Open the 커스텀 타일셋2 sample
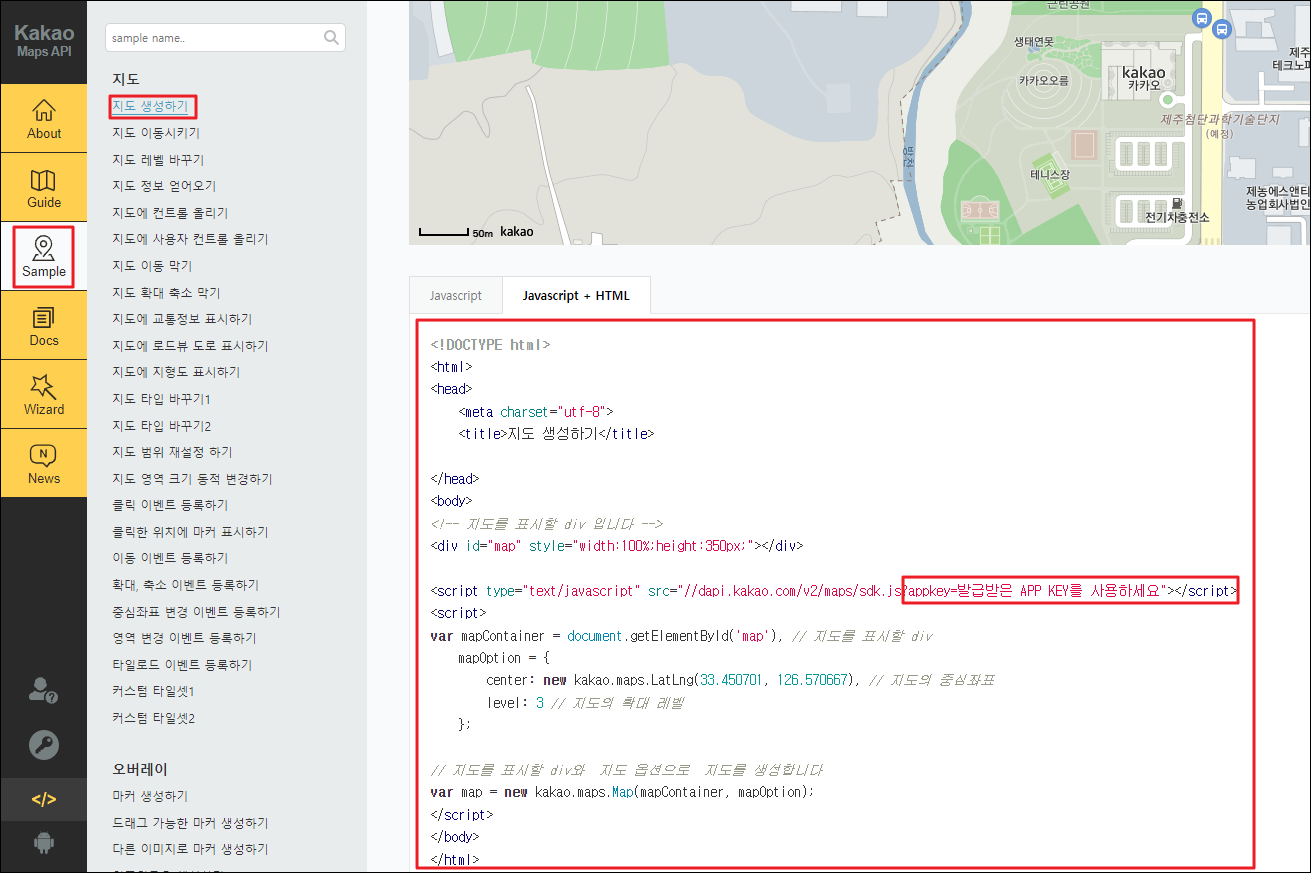 154,718
